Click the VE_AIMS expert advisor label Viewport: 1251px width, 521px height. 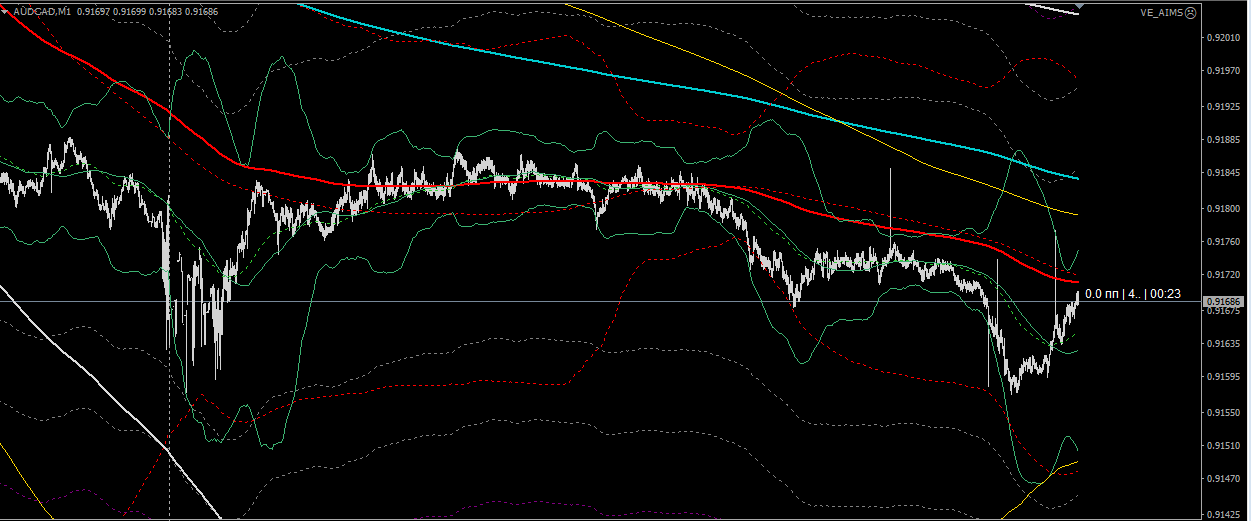(x=1162, y=12)
